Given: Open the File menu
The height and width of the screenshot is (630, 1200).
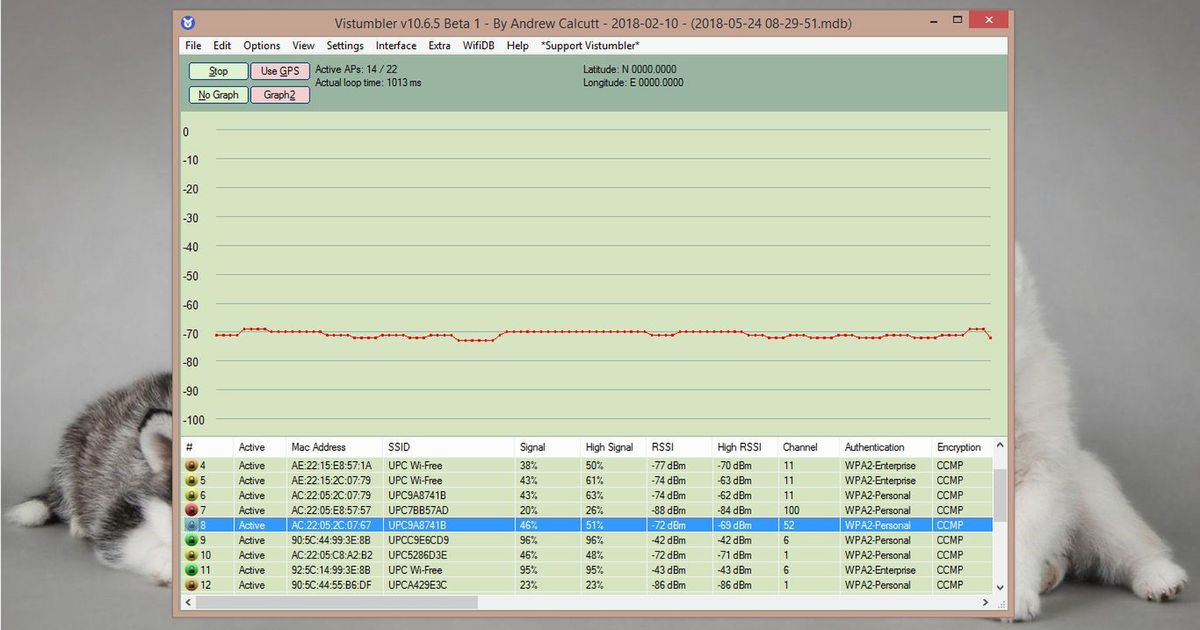Looking at the screenshot, I should 192,45.
